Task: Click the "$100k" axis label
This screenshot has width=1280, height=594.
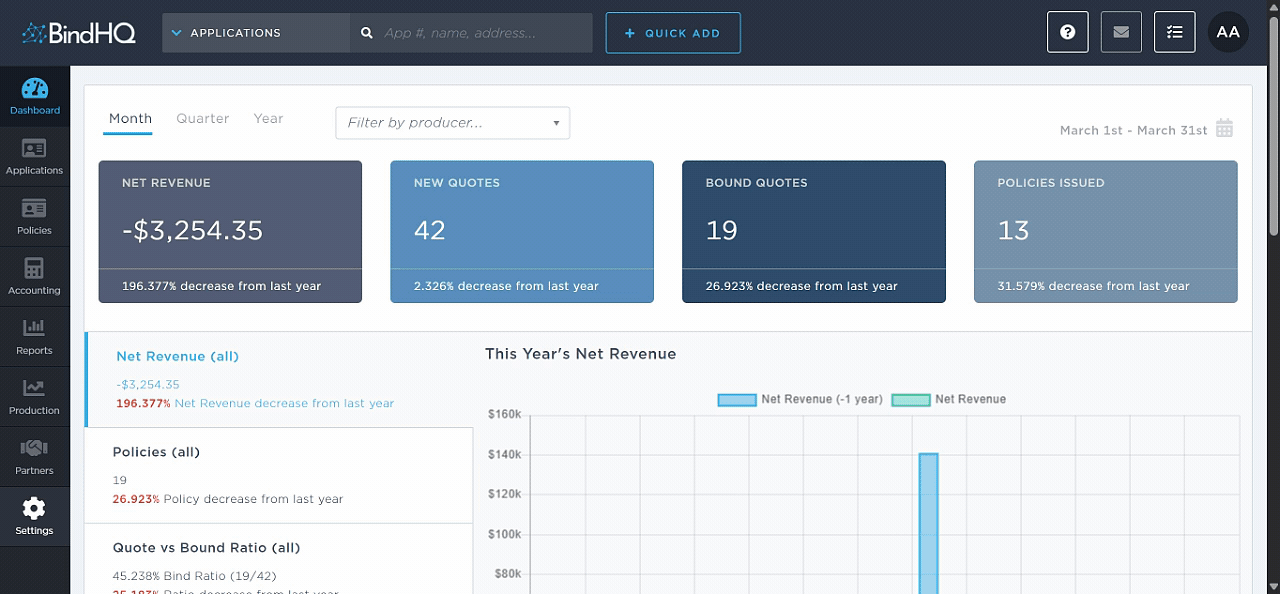Action: click(x=505, y=534)
